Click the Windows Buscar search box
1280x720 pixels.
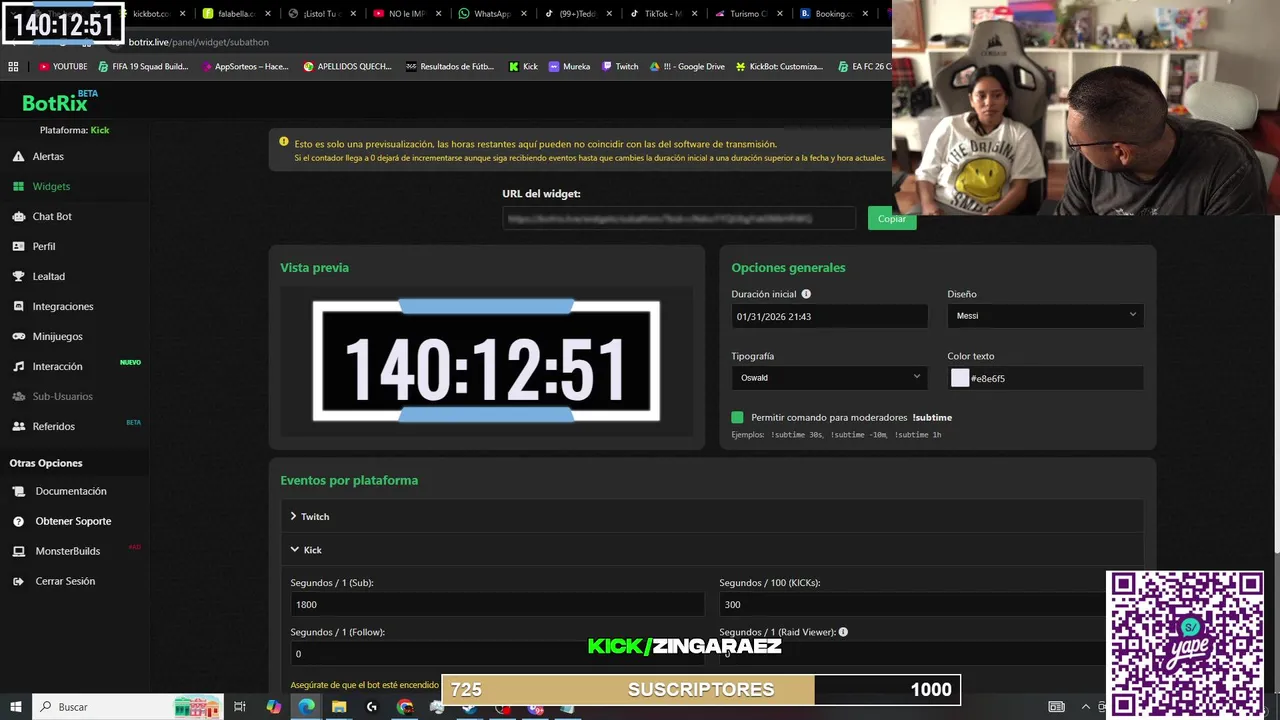pos(130,707)
